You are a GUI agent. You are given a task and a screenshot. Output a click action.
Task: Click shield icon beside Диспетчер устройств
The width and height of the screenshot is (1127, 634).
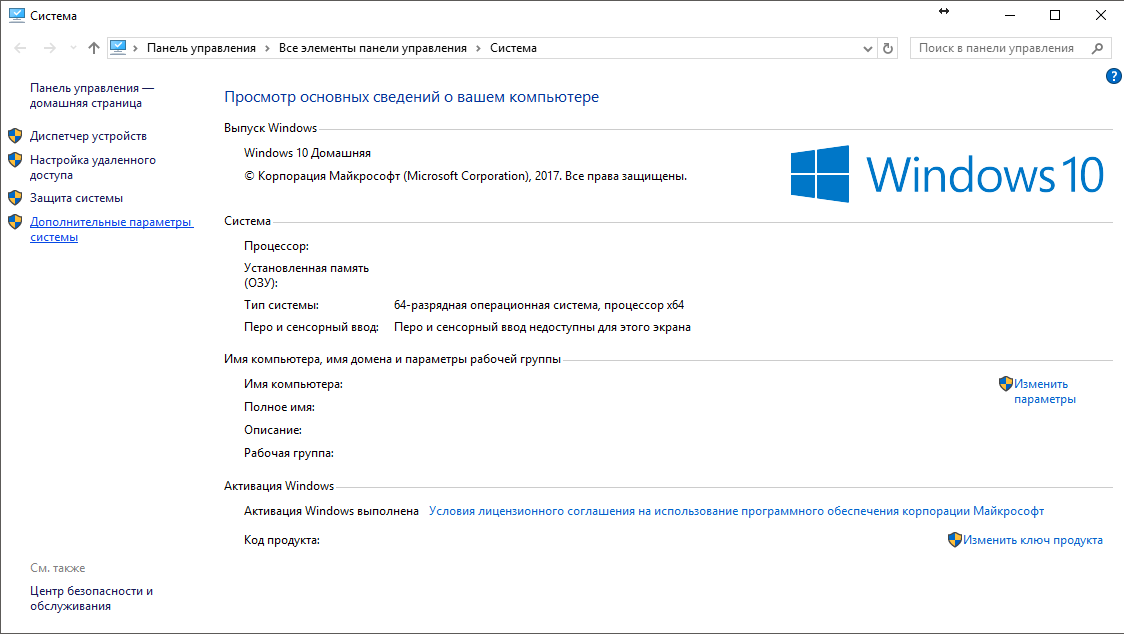click(15, 136)
